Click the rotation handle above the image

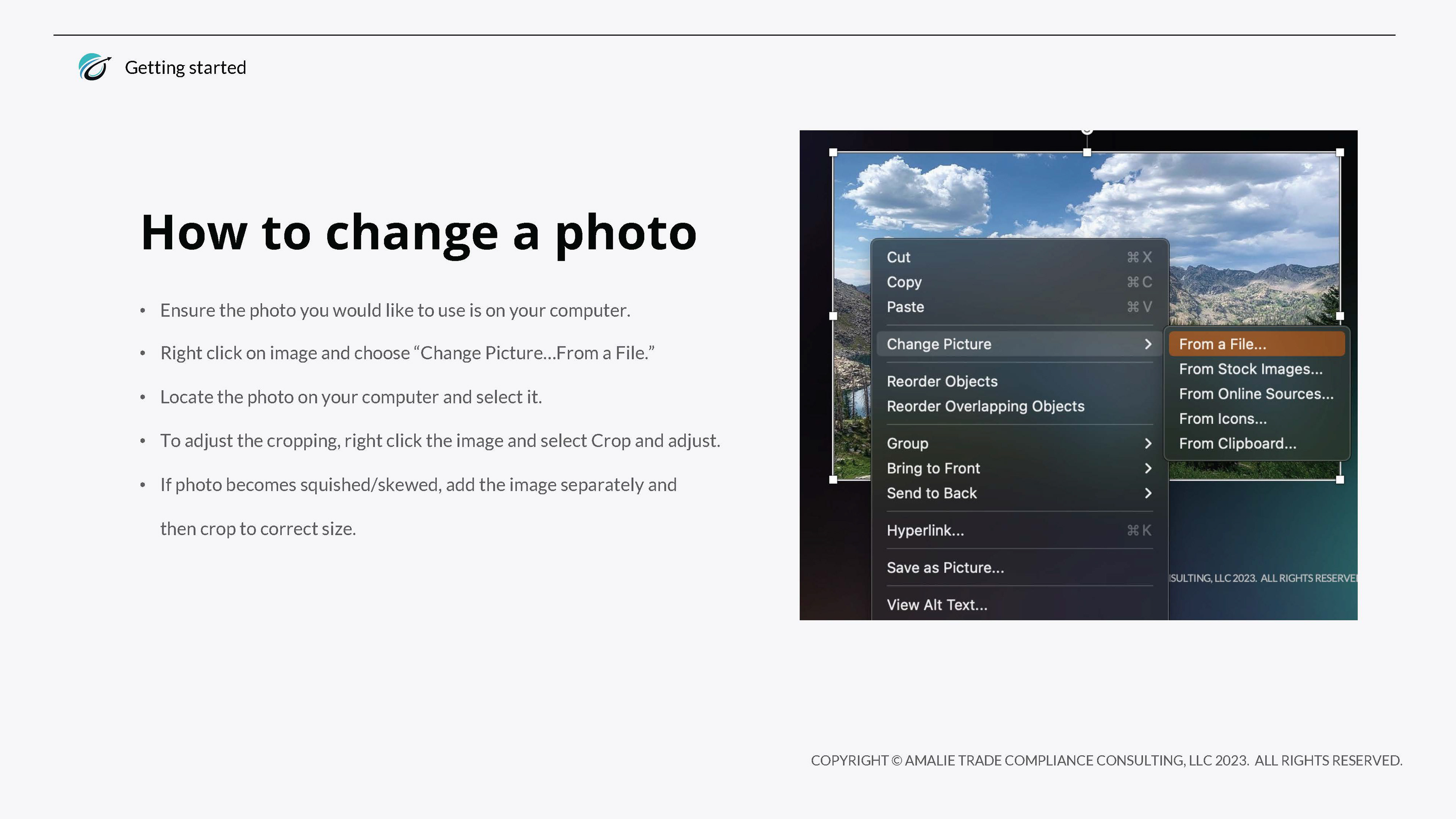[1087, 131]
